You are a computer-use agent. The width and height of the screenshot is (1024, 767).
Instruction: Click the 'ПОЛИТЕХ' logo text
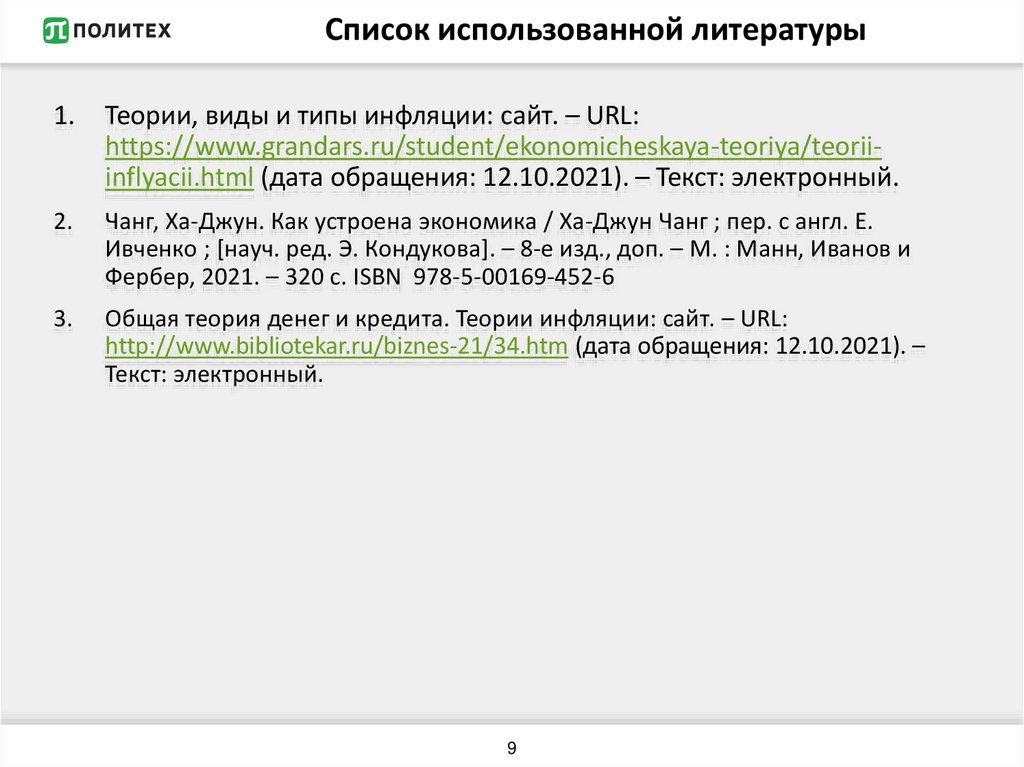click(x=122, y=30)
